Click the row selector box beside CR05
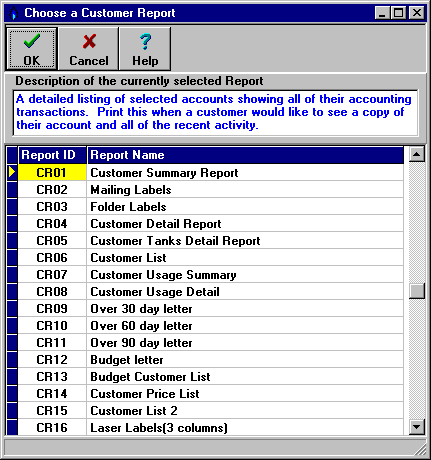The height and width of the screenshot is (460, 431). (12, 240)
